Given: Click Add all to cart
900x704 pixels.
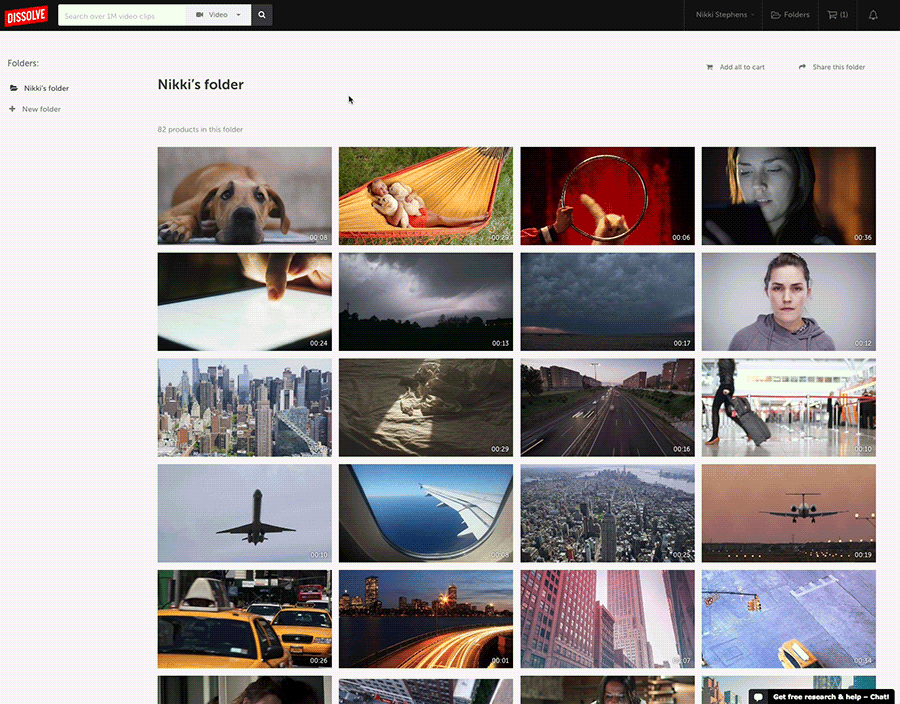Looking at the screenshot, I should pyautogui.click(x=735, y=67).
